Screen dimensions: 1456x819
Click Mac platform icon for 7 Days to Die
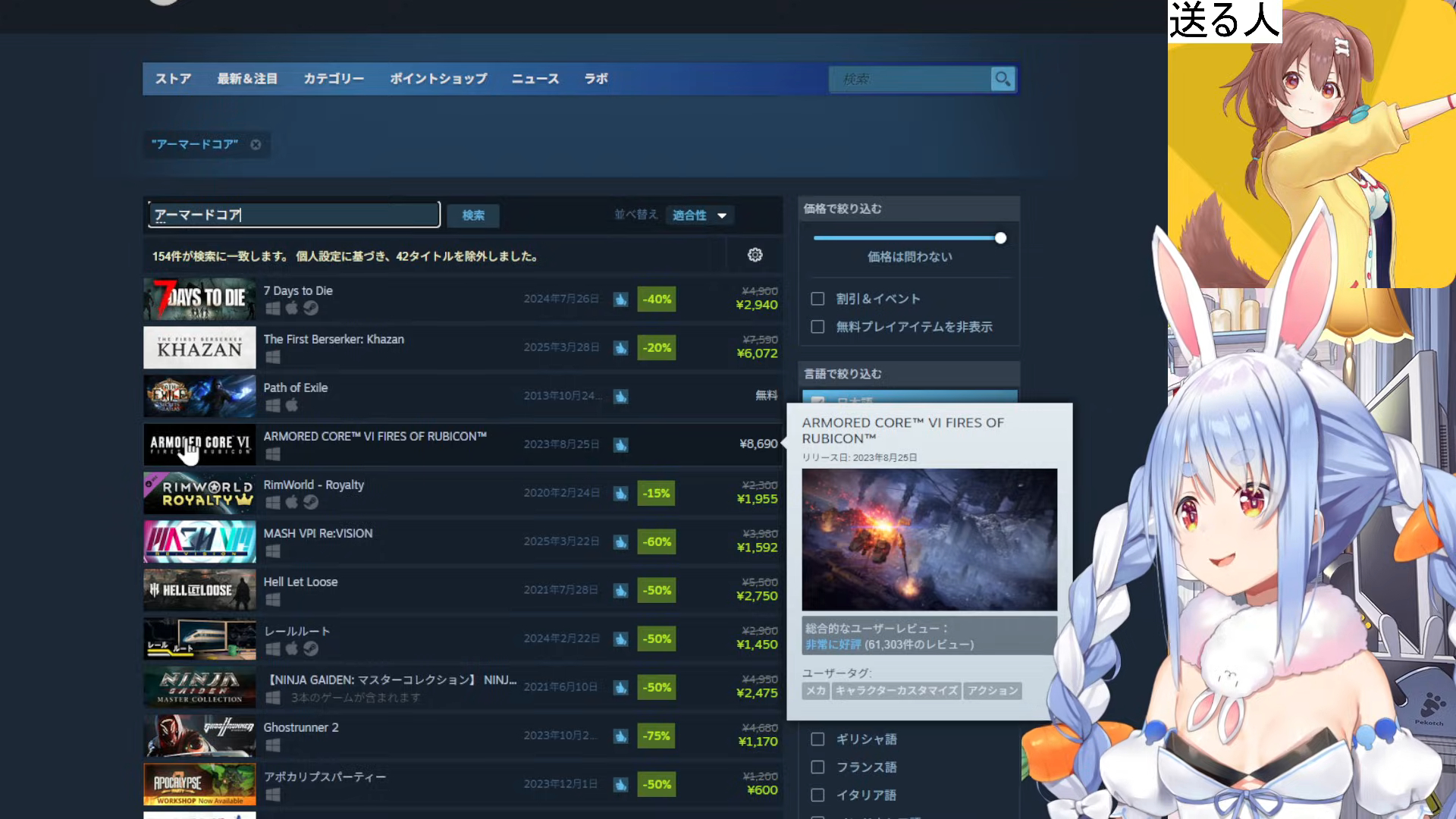(x=292, y=308)
